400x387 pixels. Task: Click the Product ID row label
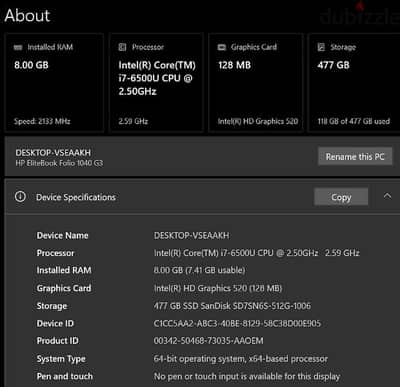(x=57, y=341)
